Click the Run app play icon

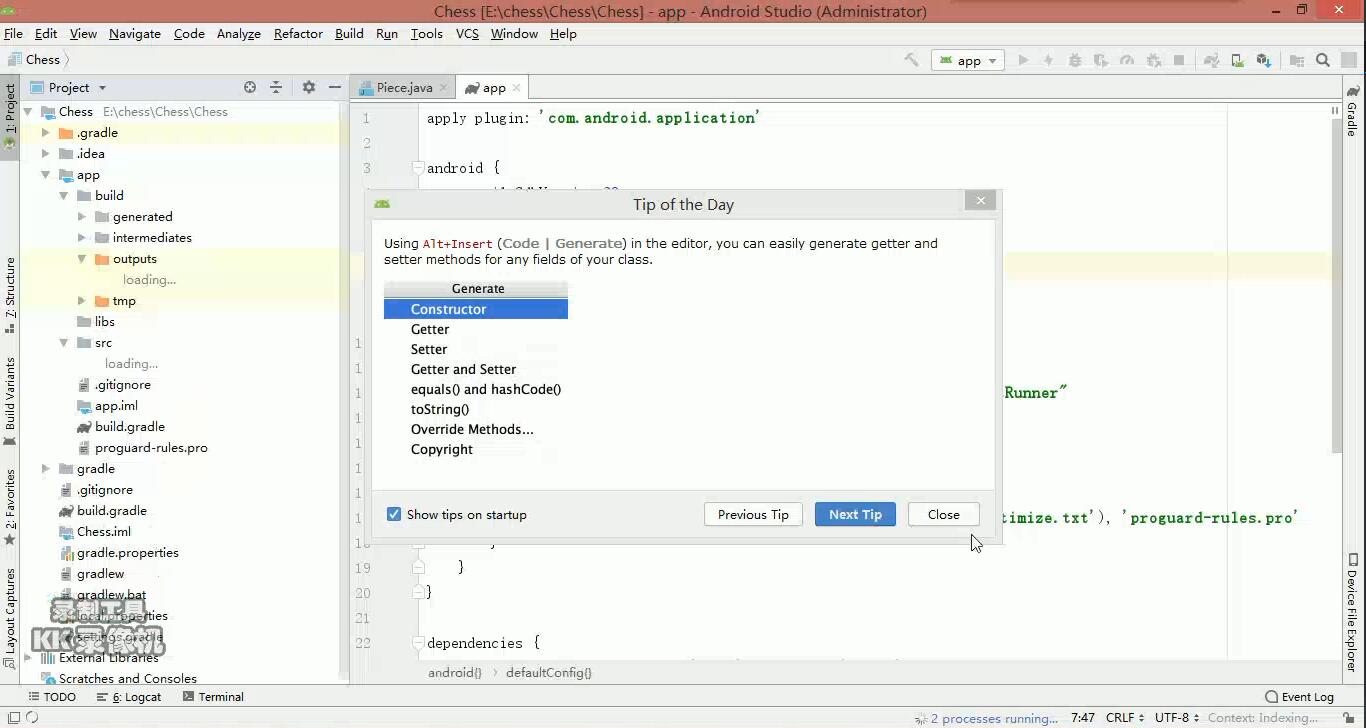tap(1023, 60)
